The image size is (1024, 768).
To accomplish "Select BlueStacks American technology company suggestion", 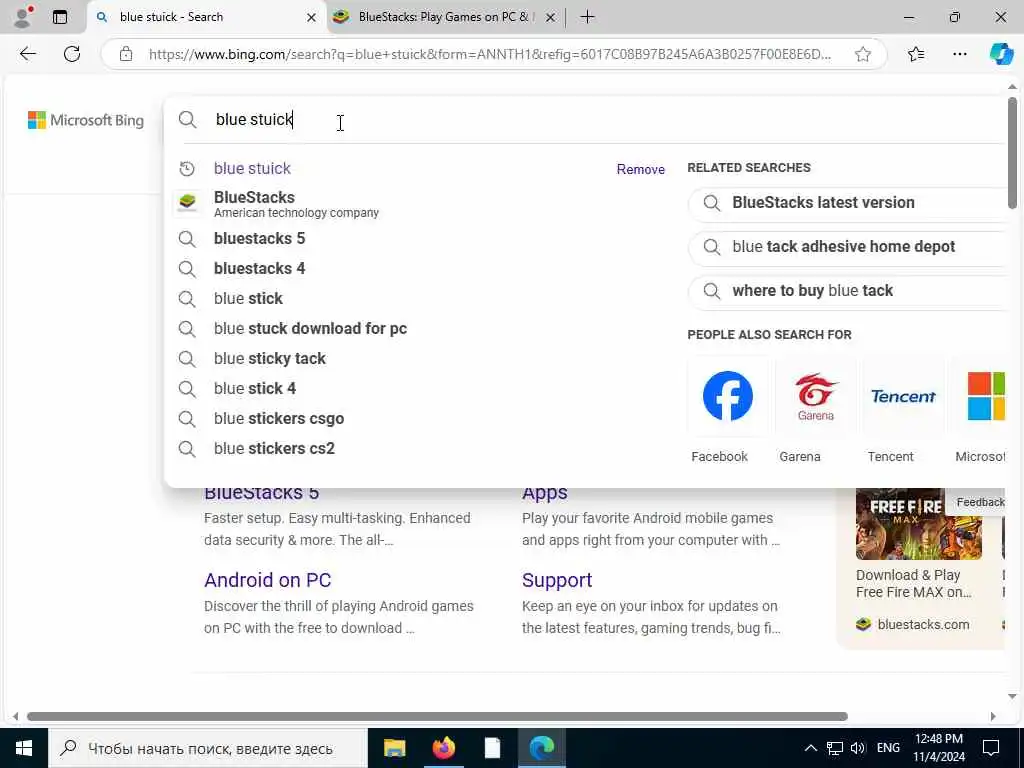I will coord(296,204).
